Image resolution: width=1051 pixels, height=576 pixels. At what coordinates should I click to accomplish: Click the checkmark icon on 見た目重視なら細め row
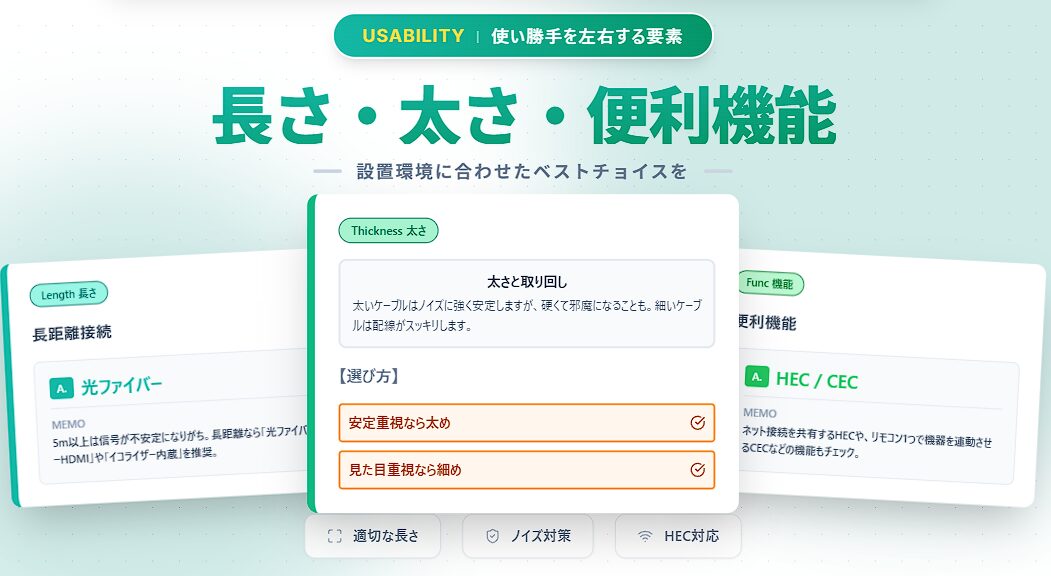coord(696,469)
